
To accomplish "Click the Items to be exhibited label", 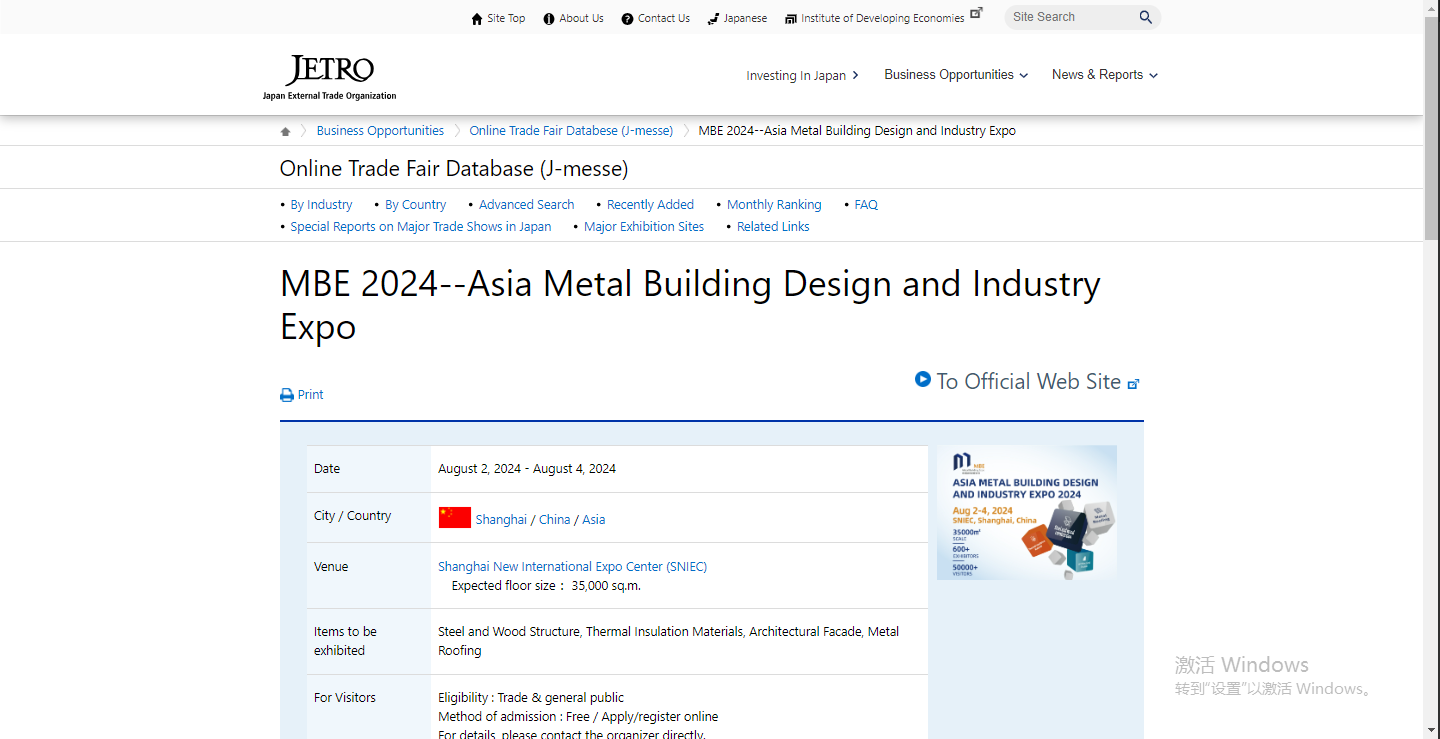I will pos(345,641).
